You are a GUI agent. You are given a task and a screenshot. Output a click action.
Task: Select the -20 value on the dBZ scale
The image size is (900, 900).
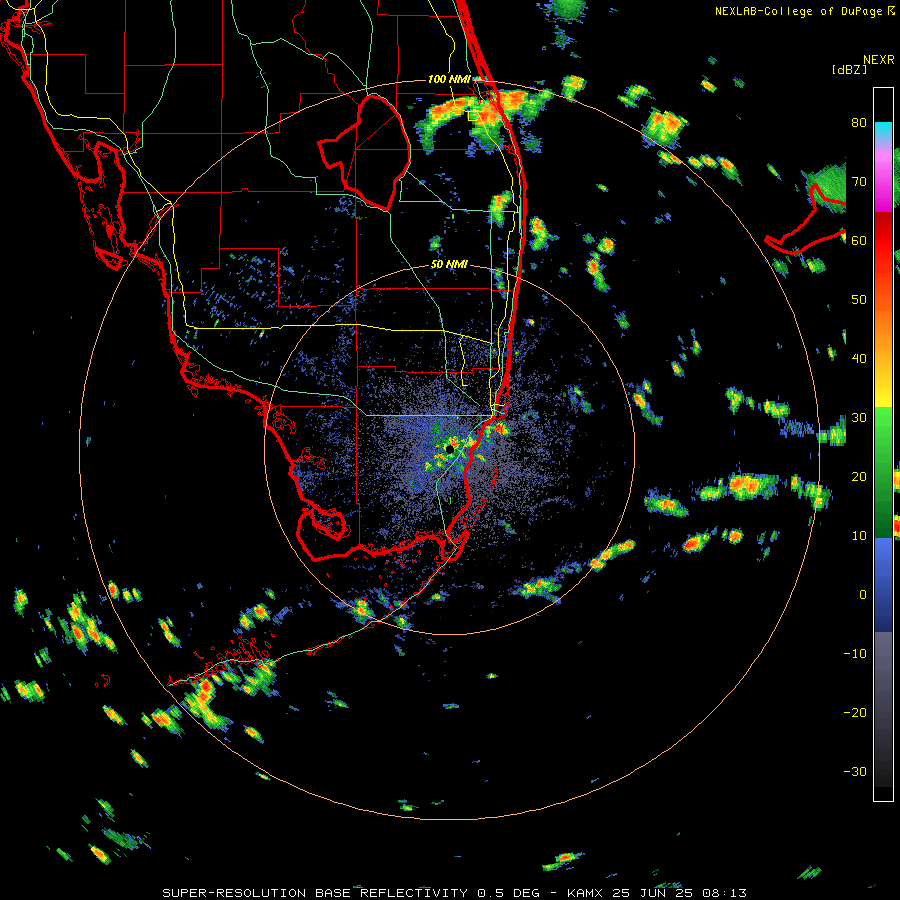tap(855, 712)
